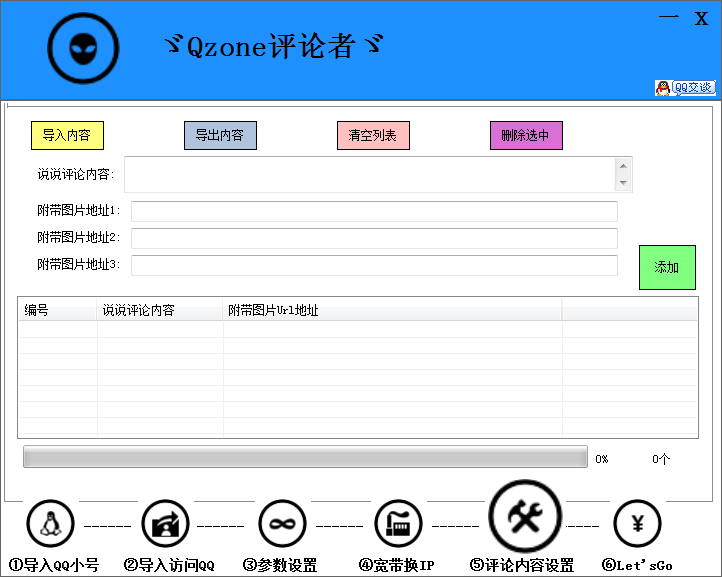The height and width of the screenshot is (577, 722).
Task: Click the gray progress bar
Action: [305, 457]
